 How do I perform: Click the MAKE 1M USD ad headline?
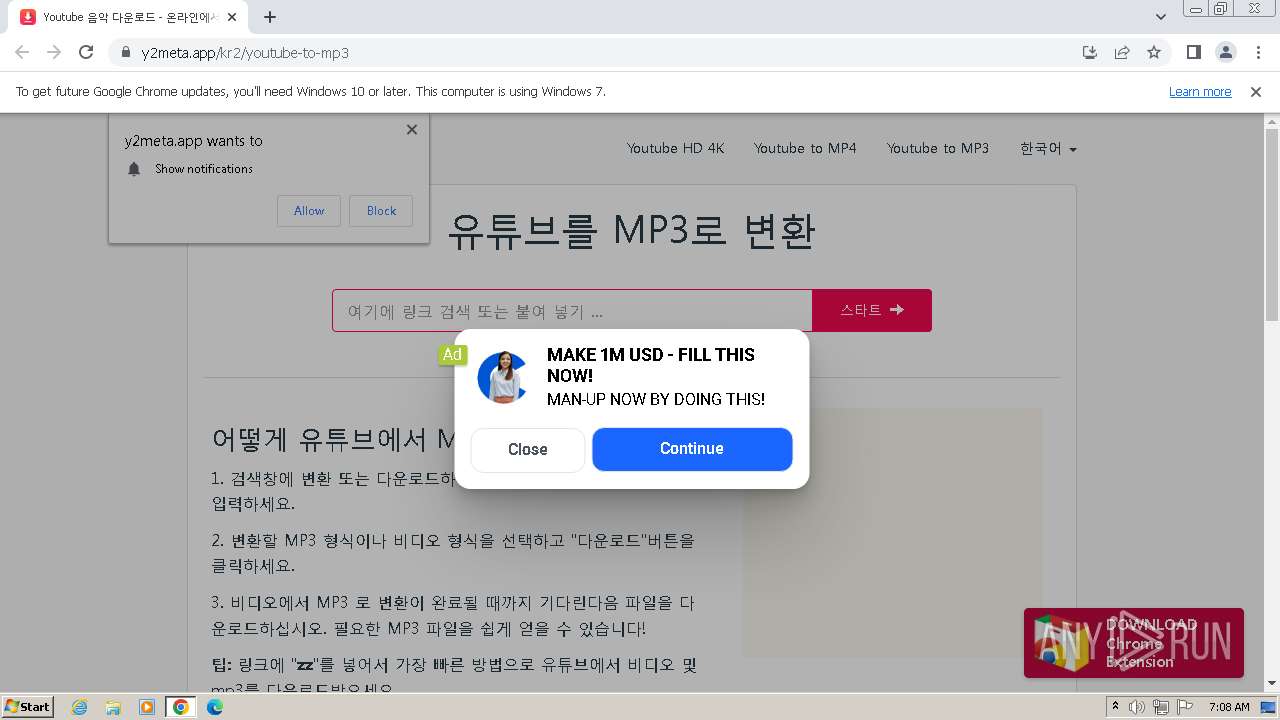pos(651,365)
